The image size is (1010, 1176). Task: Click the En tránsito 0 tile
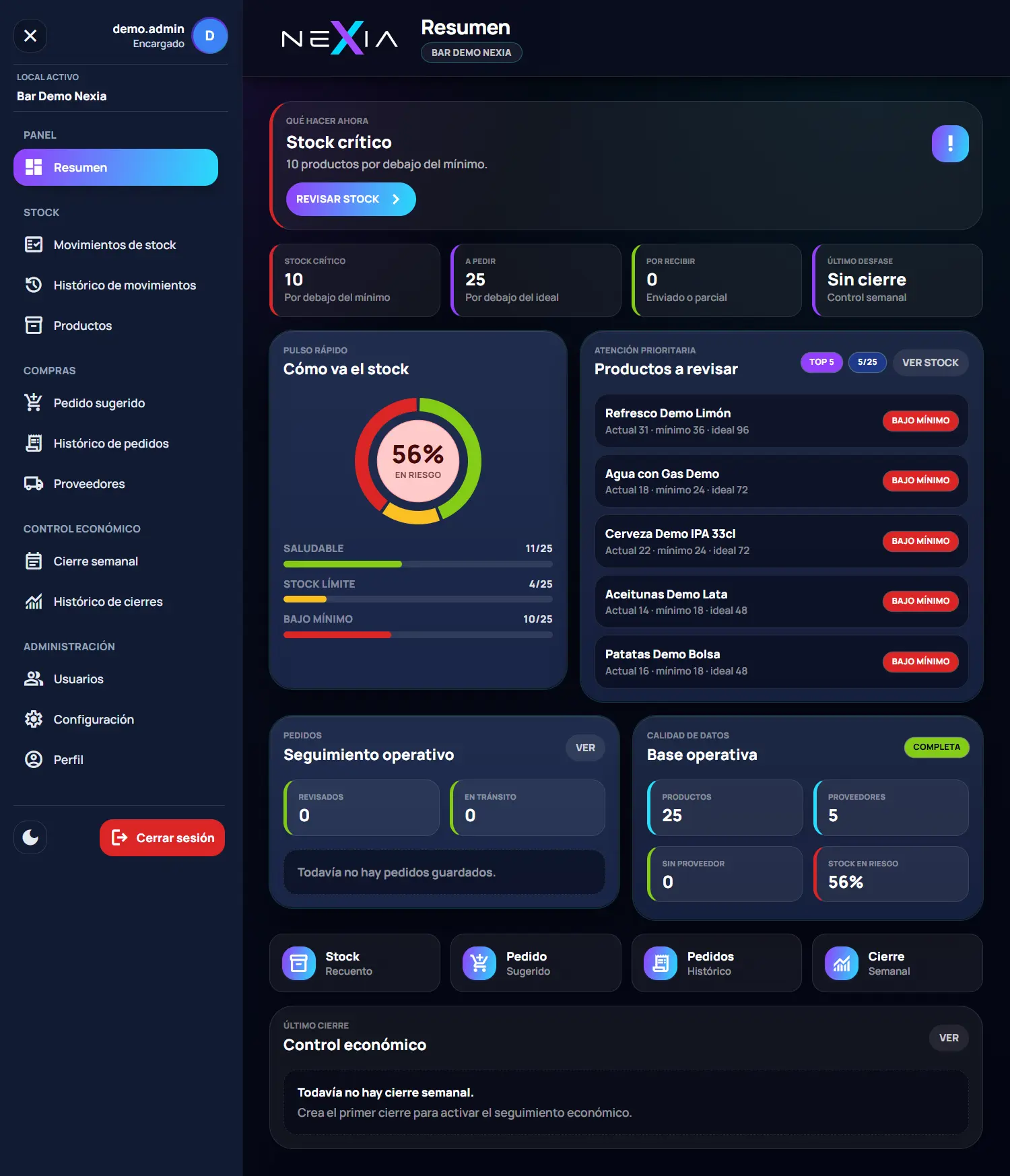pyautogui.click(x=527, y=807)
